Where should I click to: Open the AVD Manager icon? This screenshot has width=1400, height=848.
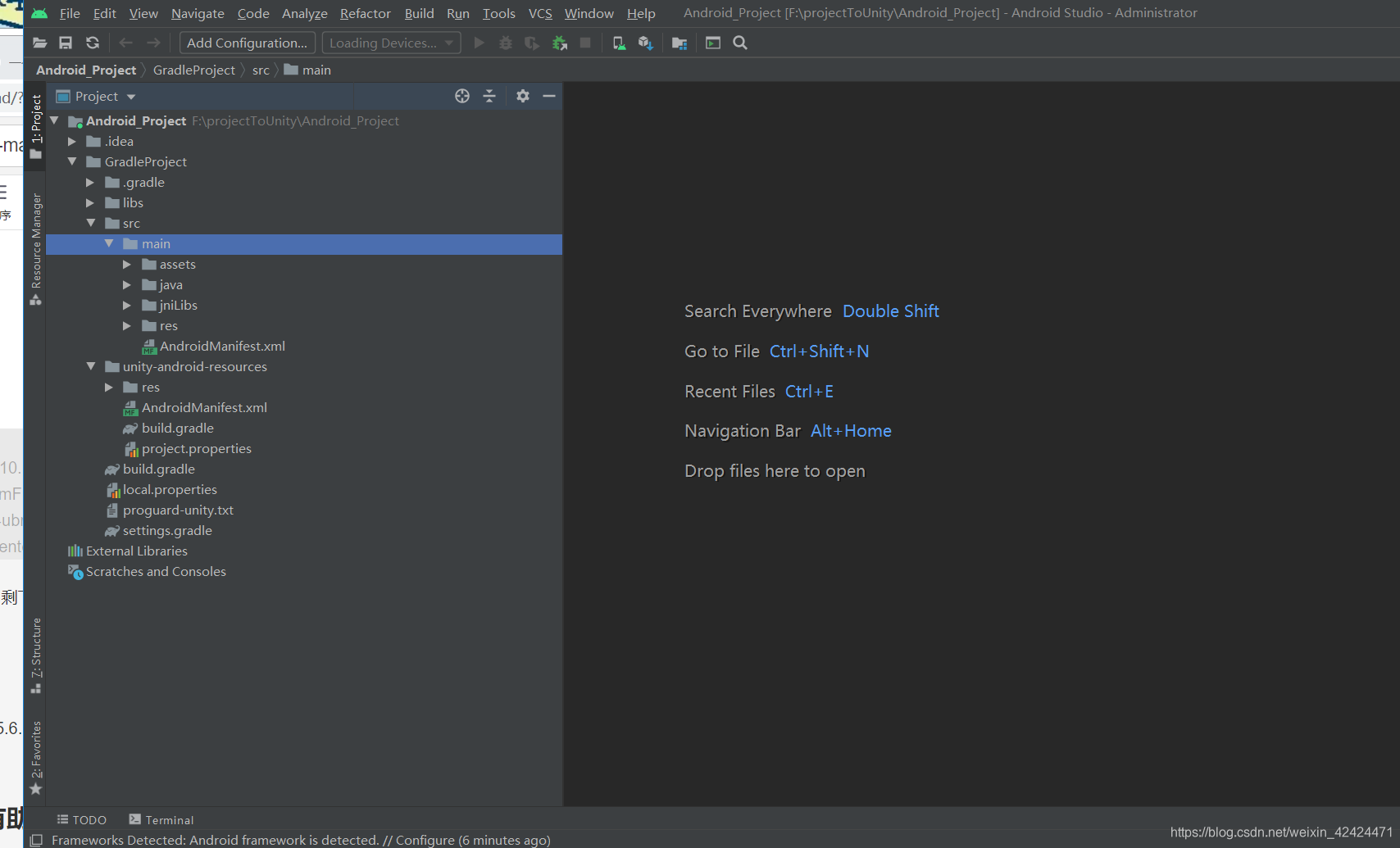coord(619,43)
